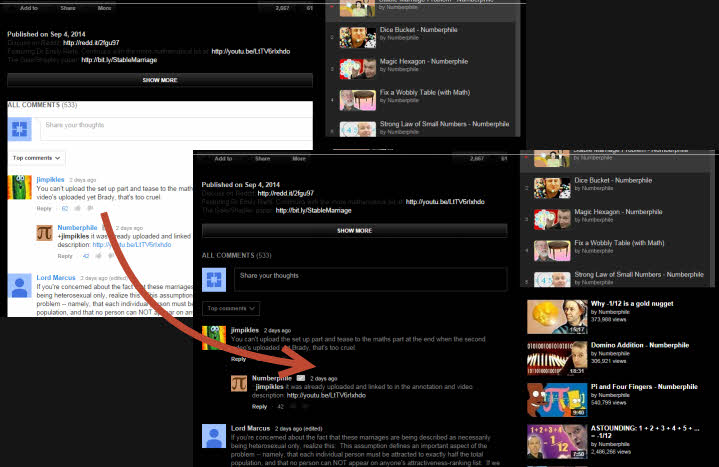Open youtu.be link inside Numberphile's dark-screenshot reply
The image size is (719, 467).
326,395
